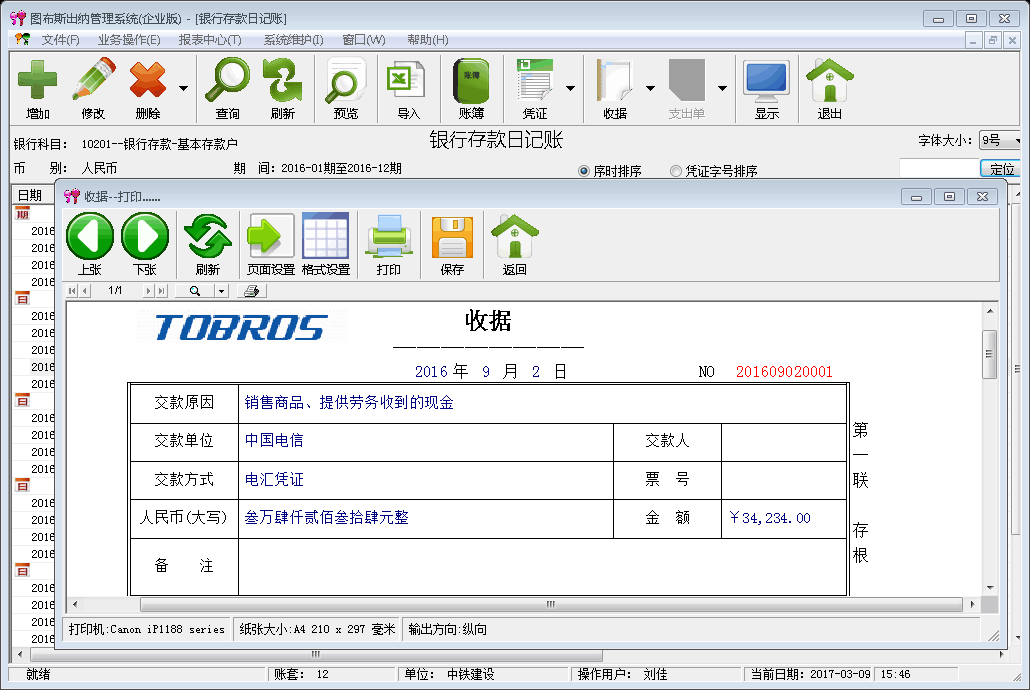Open the 报表中心(T) menu
Screen dimensions: 1030x690
(210, 39)
